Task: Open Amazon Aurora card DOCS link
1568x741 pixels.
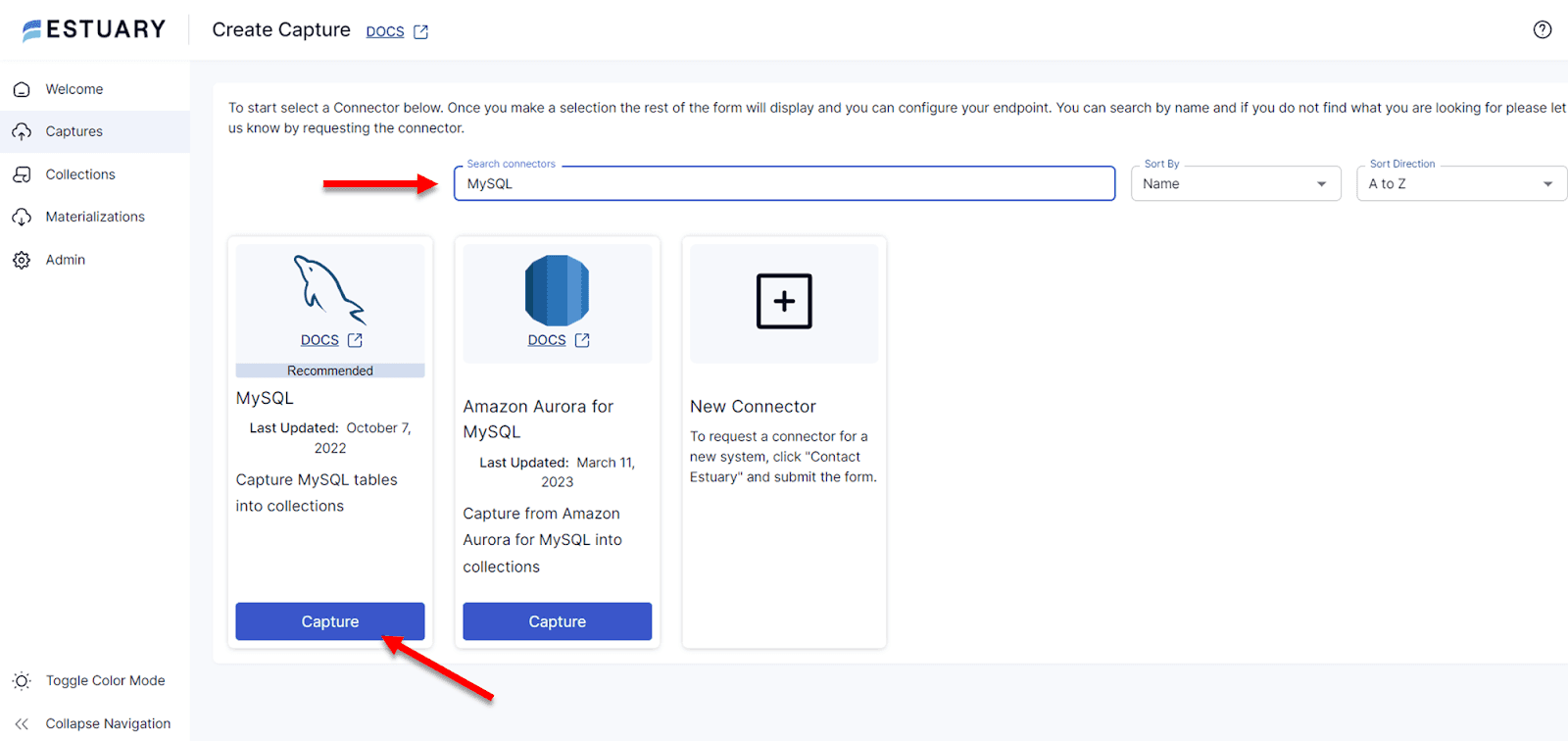Action: point(547,340)
